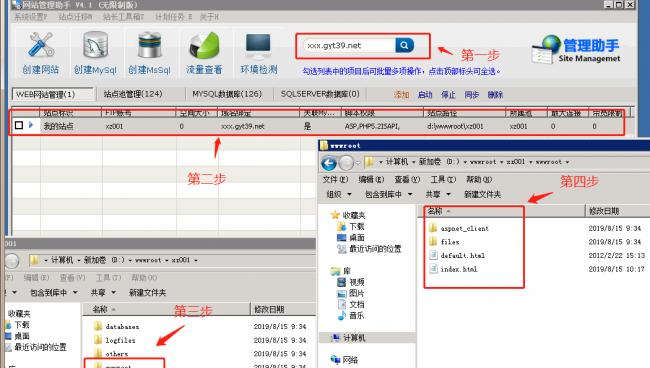The image size is (650, 368).
Task: Expand address bar dropdown in wwwroot window
Action: click(x=567, y=162)
